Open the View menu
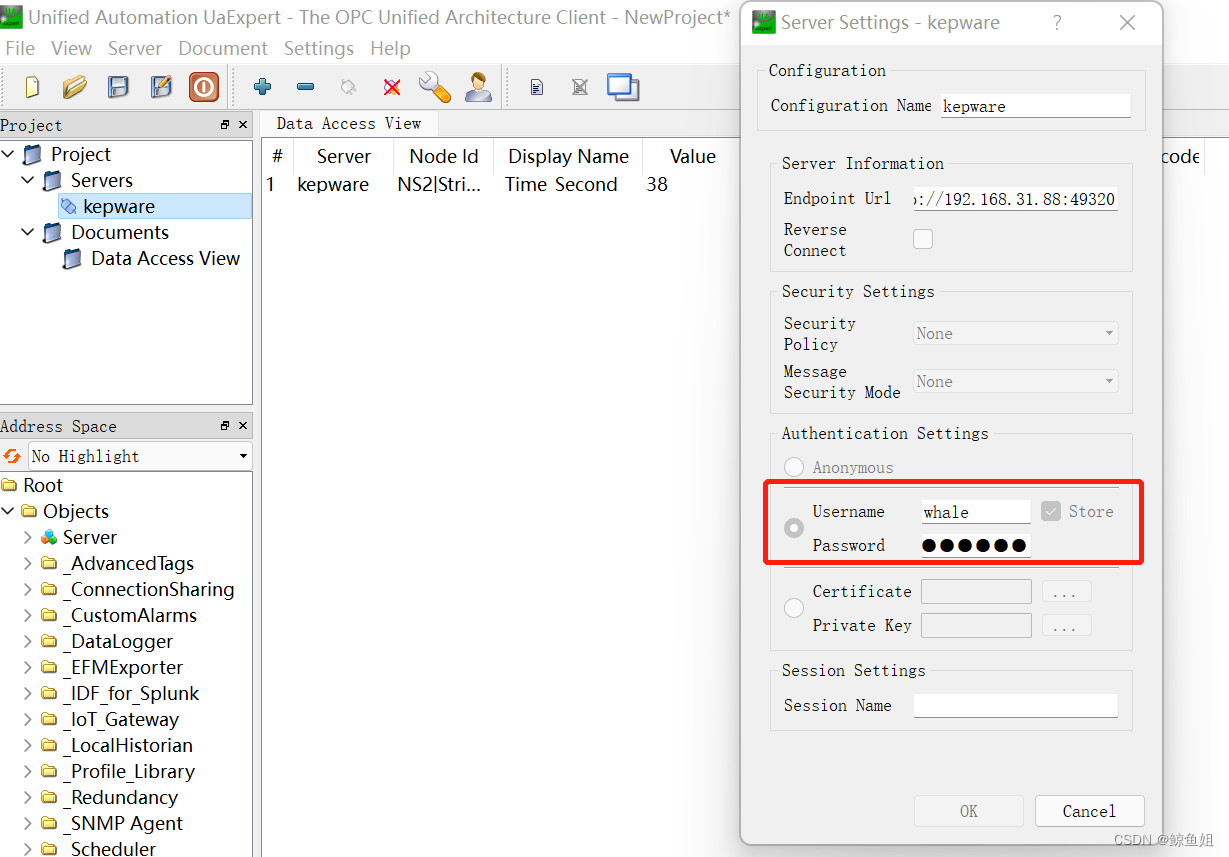The width and height of the screenshot is (1229, 857). coord(72,48)
